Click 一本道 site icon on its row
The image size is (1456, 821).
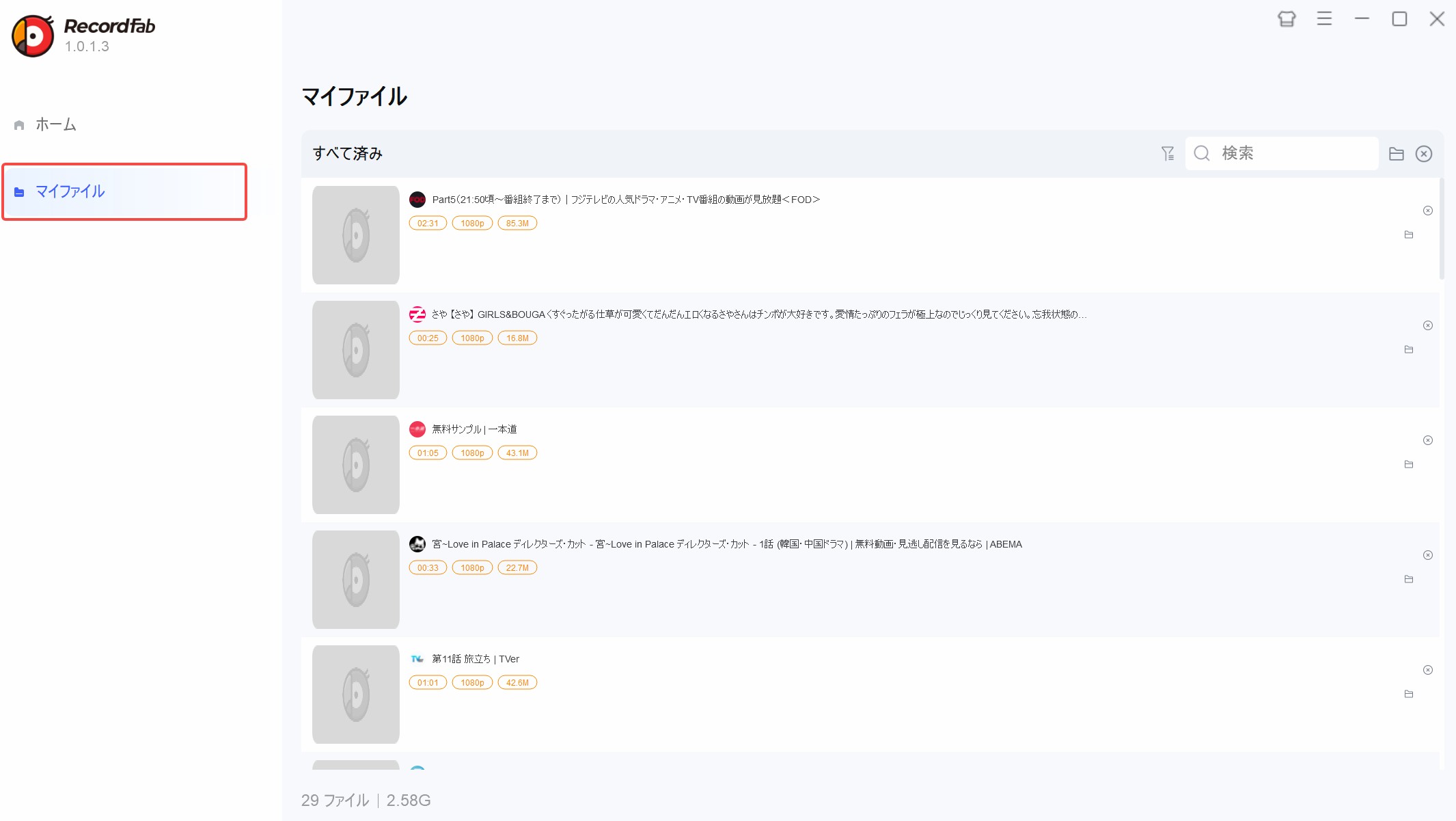[x=417, y=429]
